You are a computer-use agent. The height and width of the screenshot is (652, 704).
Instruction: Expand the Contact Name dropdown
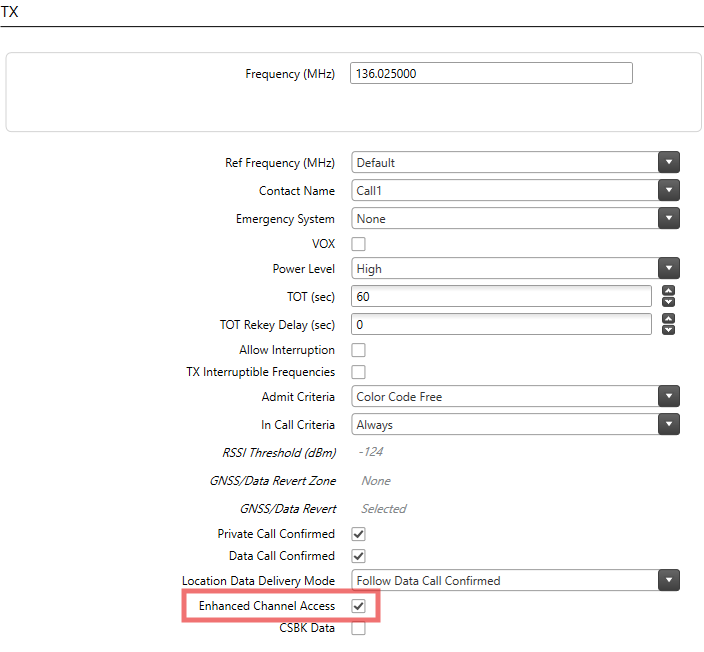click(x=669, y=191)
